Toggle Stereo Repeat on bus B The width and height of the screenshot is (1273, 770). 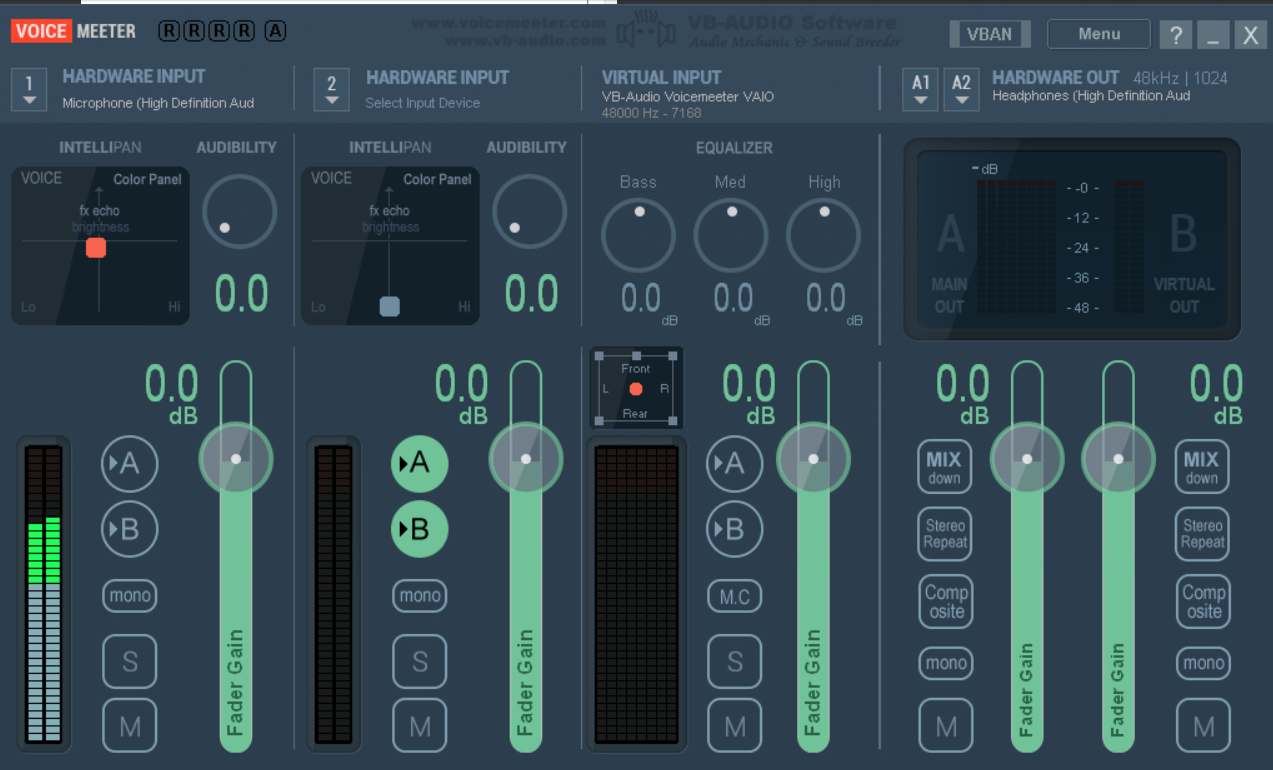1202,534
